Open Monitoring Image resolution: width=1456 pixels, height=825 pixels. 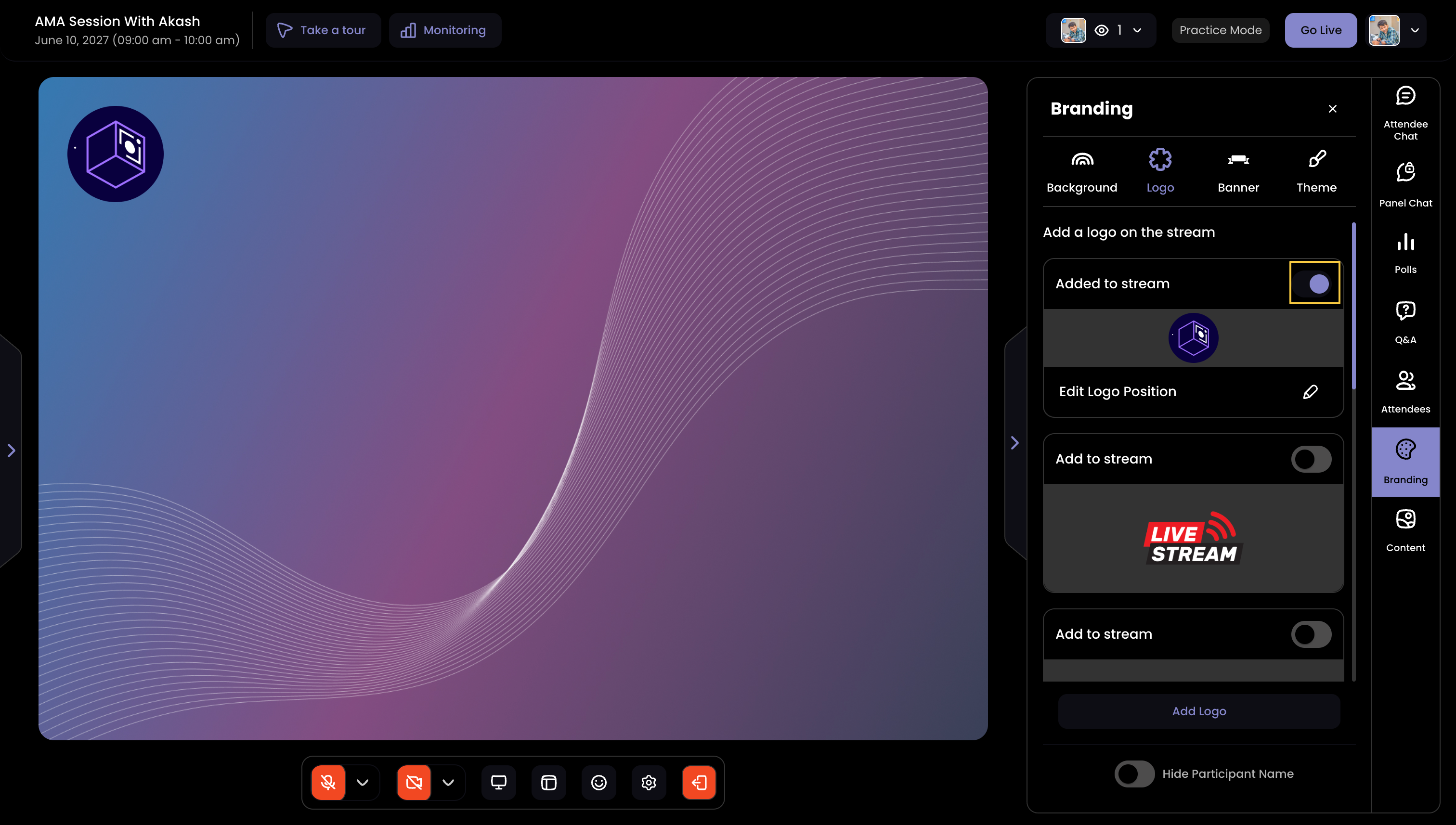click(444, 30)
